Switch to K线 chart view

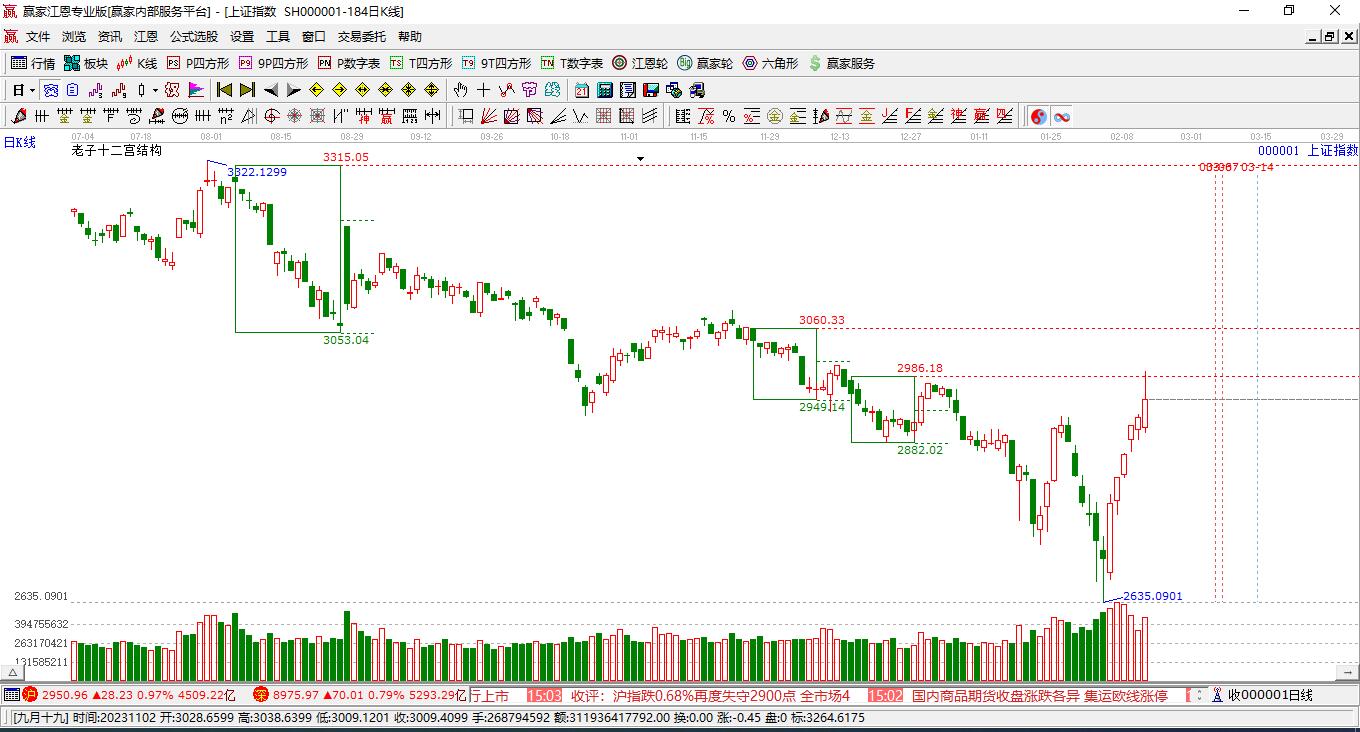[x=137, y=63]
